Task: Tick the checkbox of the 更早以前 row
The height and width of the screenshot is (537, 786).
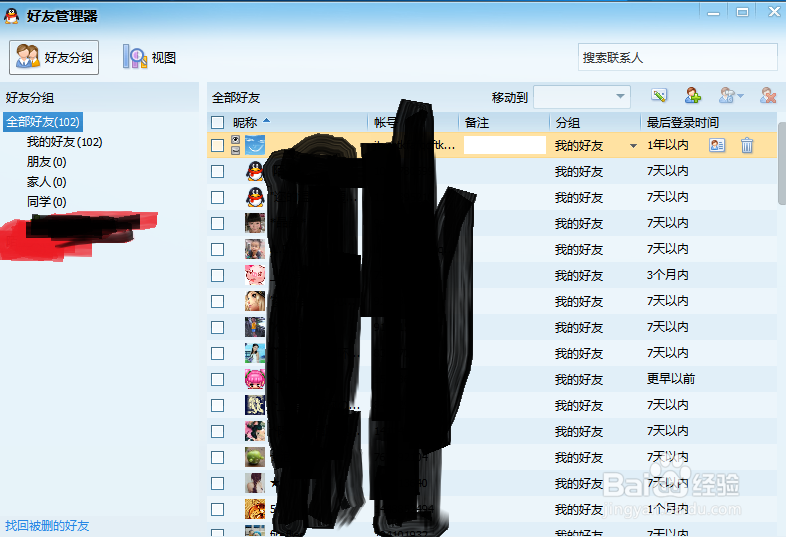Action: [218, 380]
